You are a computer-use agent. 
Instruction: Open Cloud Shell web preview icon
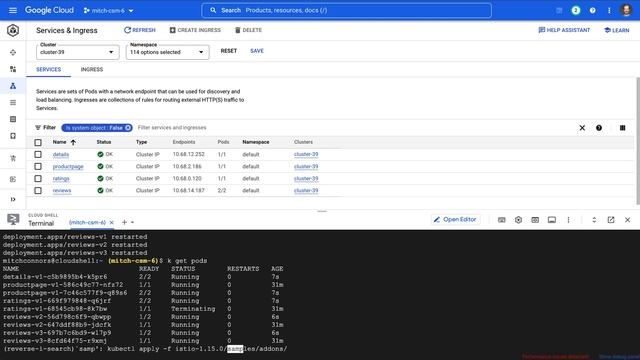(535, 220)
